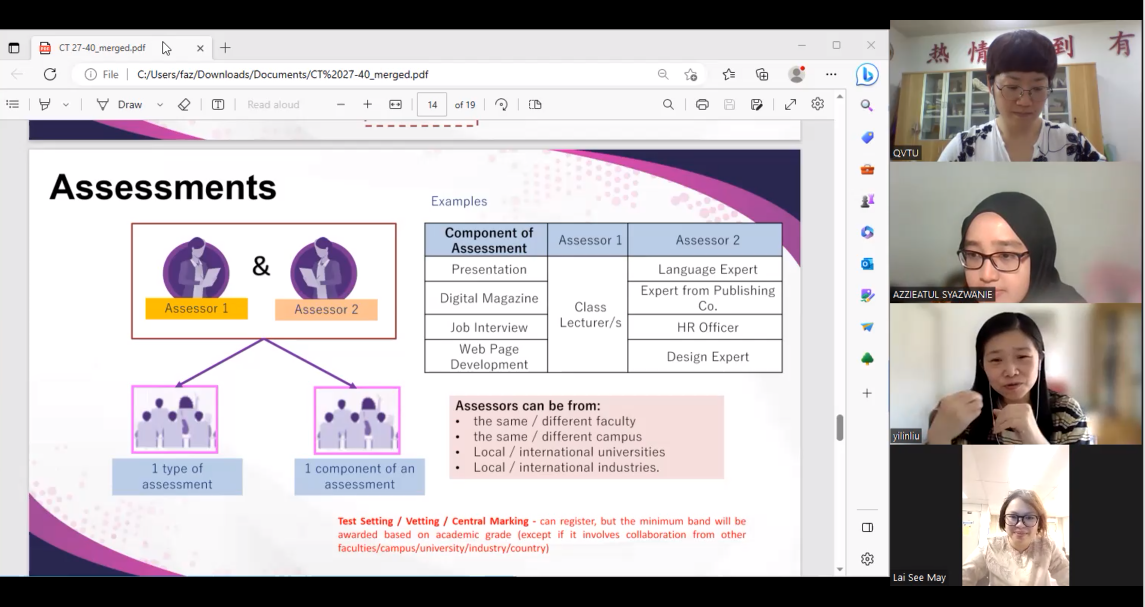Open the profile avatar menu
Viewport: 1145px width, 607px height.
797,75
